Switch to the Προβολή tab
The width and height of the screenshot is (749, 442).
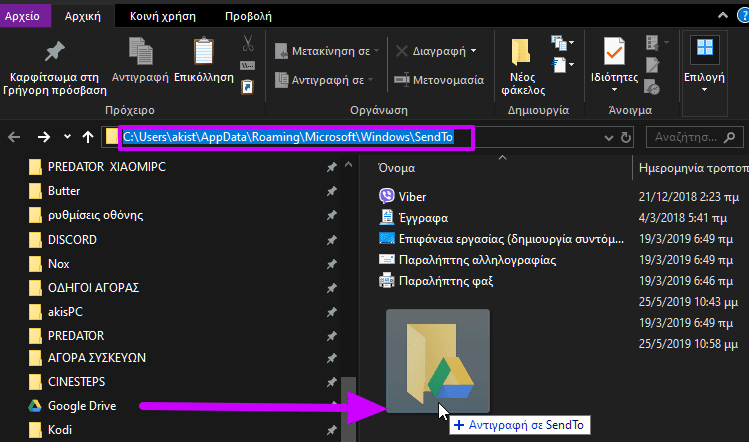(248, 16)
